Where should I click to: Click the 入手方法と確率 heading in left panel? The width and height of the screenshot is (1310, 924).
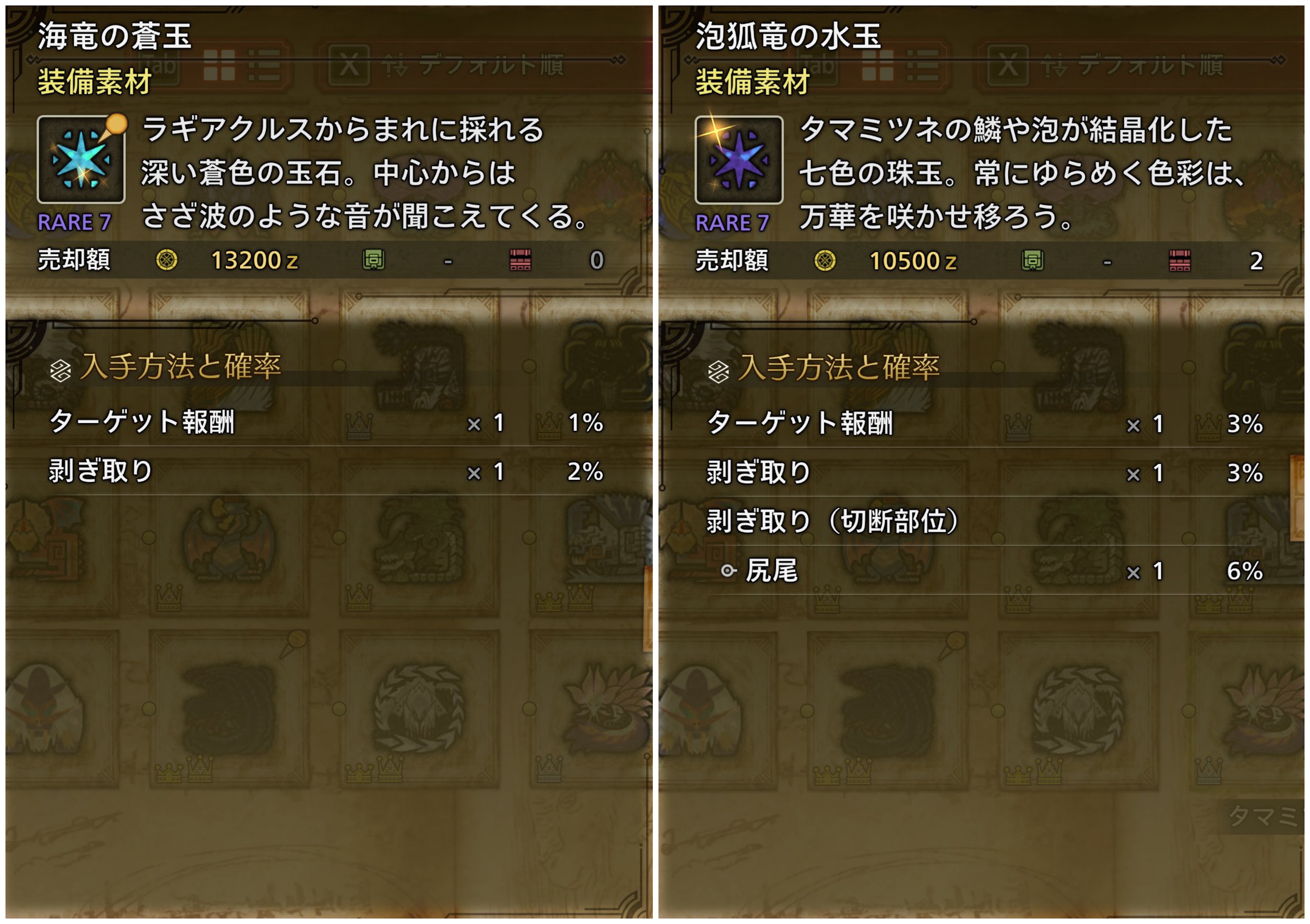(x=180, y=367)
